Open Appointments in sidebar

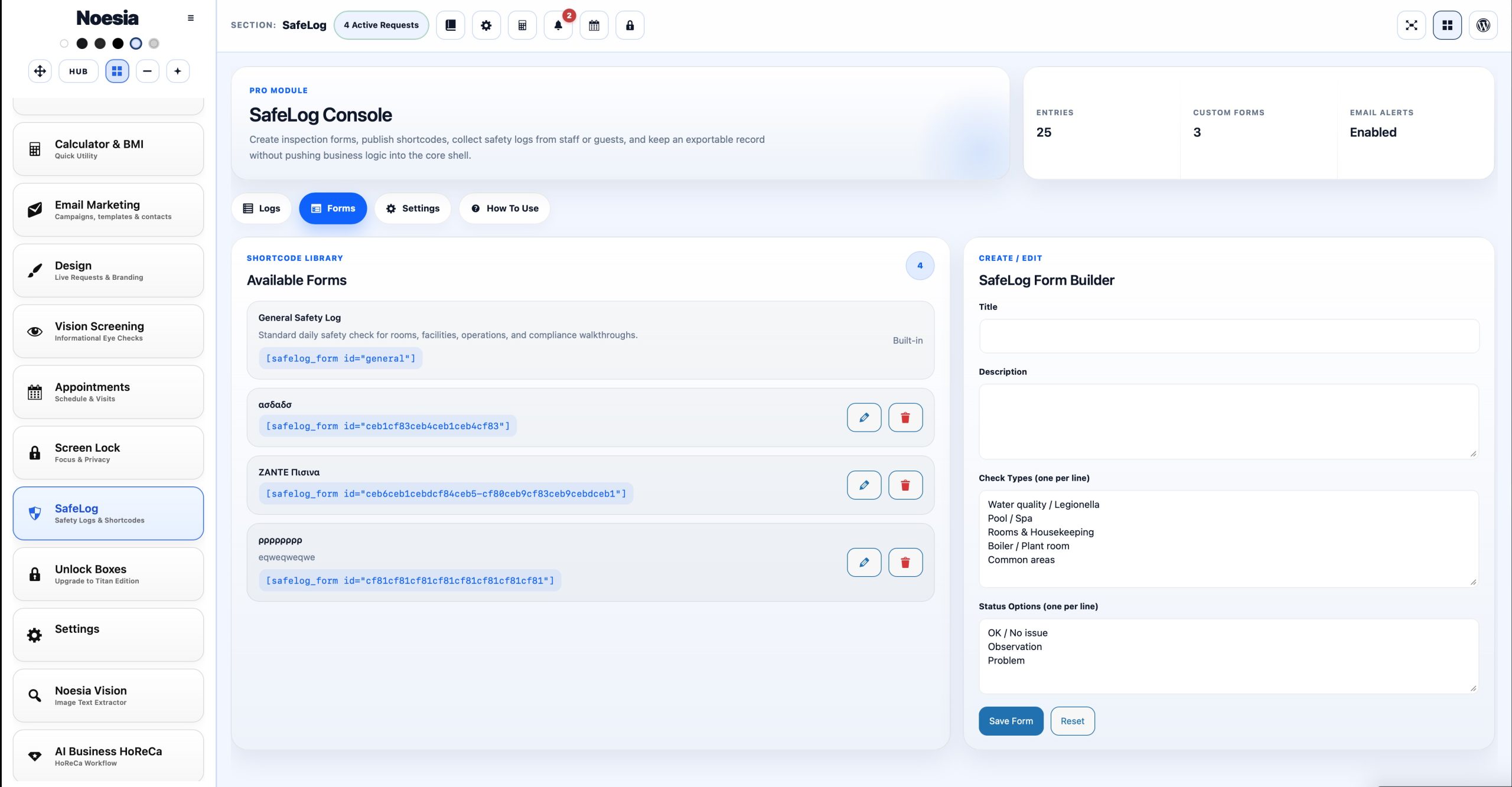(x=108, y=393)
